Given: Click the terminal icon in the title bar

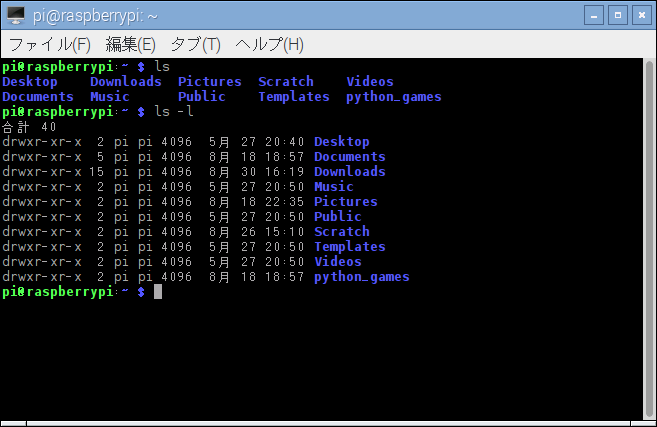Looking at the screenshot, I should point(16,16).
